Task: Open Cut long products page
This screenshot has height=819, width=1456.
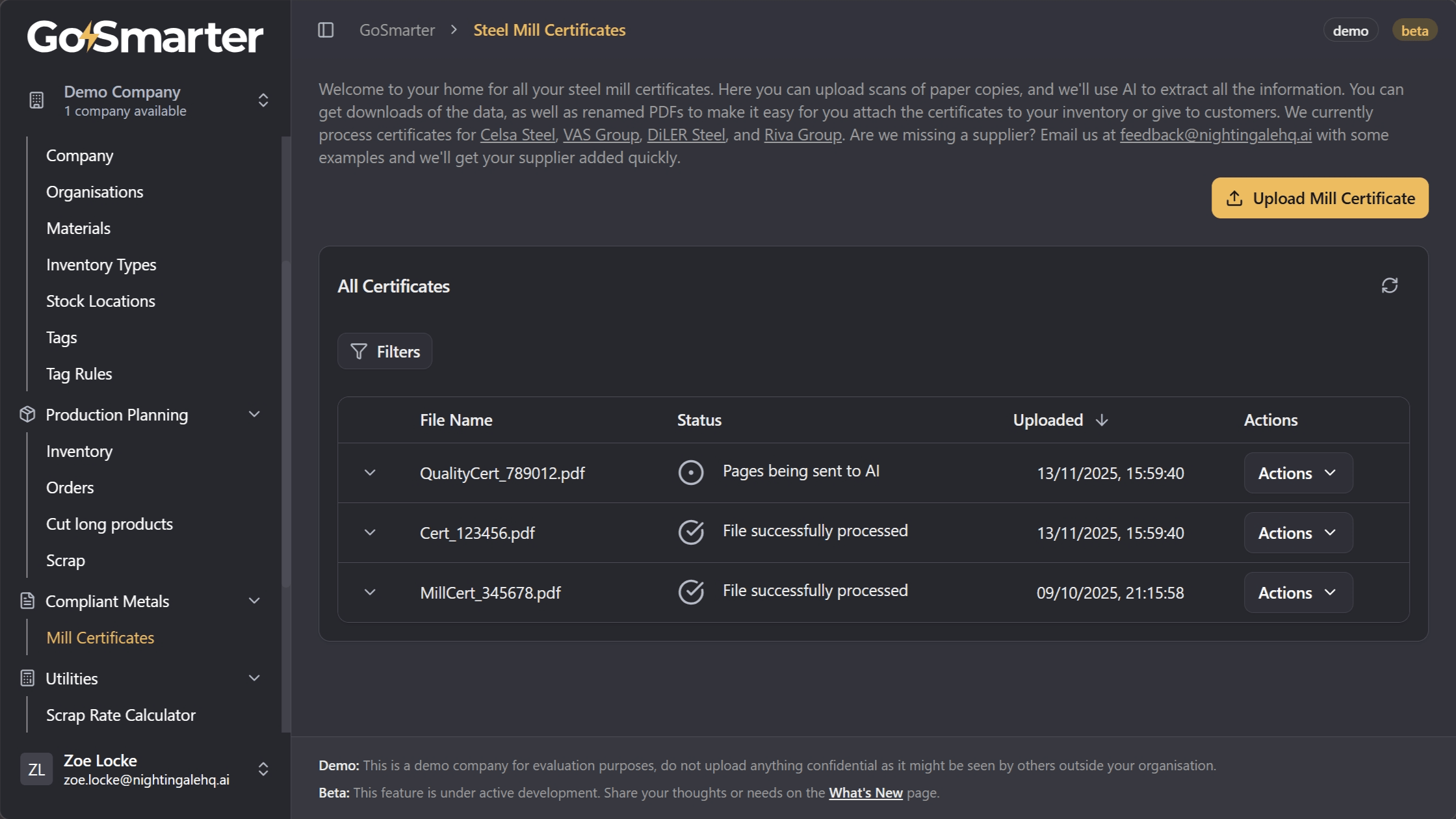Action: pos(110,524)
